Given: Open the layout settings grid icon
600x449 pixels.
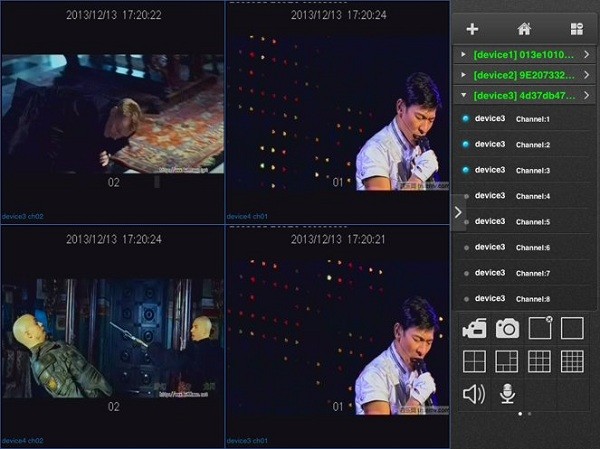Looking at the screenshot, I should (576, 29).
